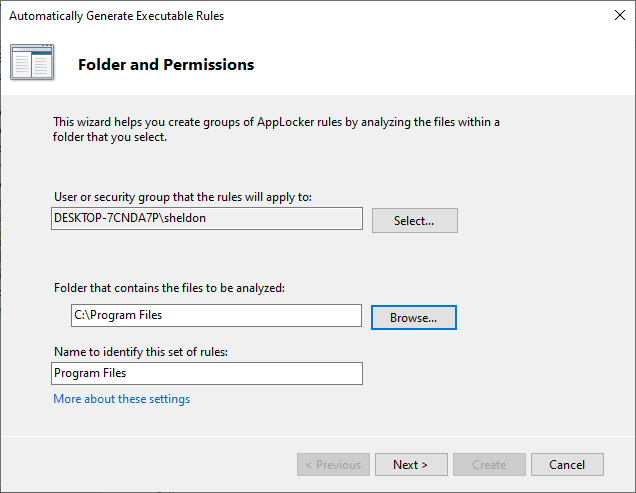Proceed with the Next > button

[x=410, y=464]
